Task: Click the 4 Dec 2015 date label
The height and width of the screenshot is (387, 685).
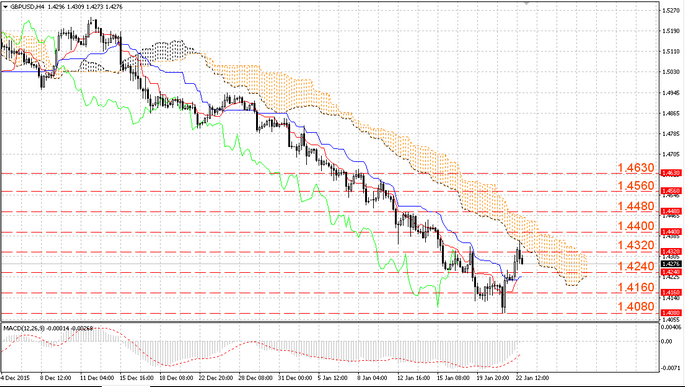Action: (15, 377)
